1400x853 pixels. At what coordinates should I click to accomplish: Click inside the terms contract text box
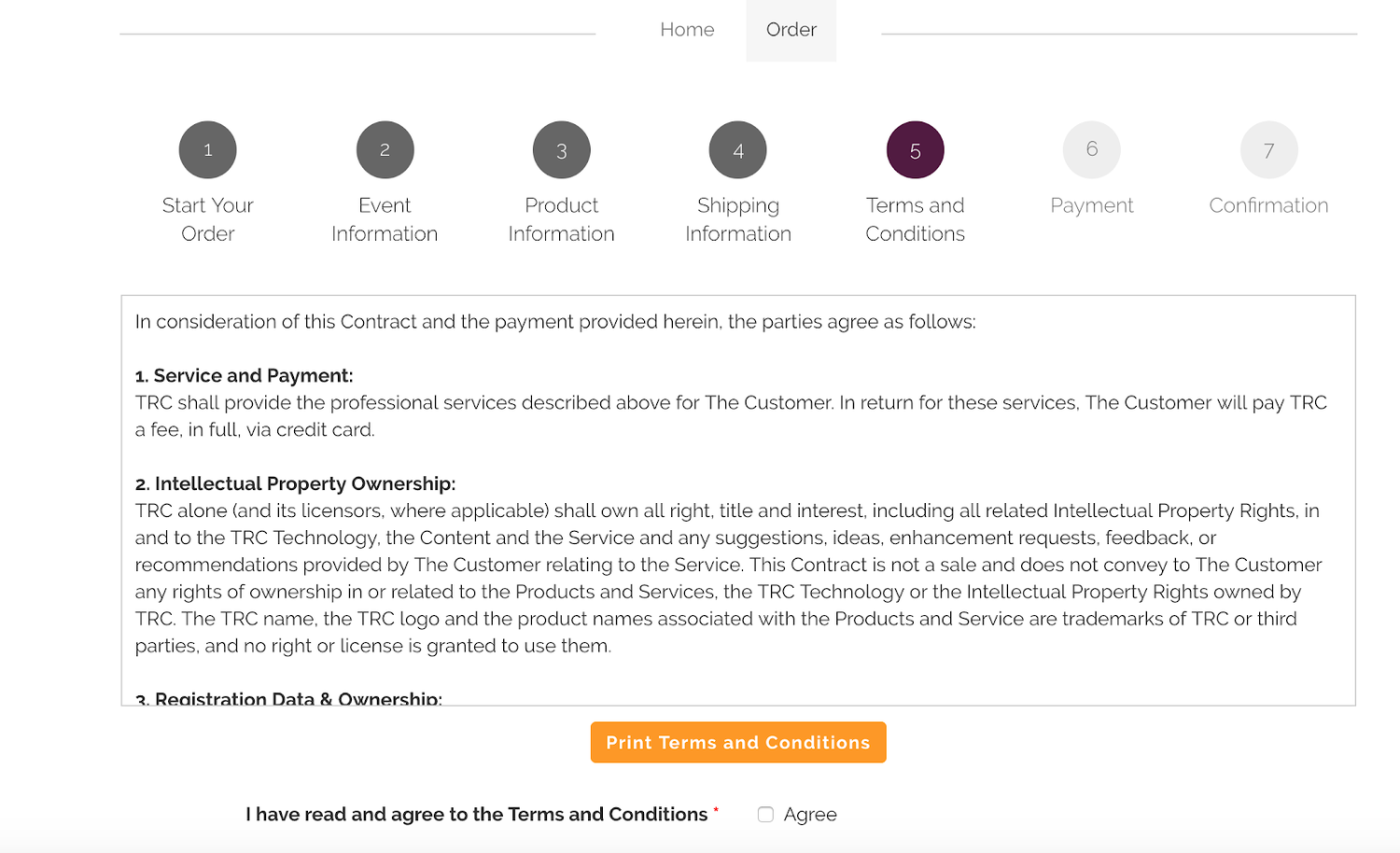[x=738, y=500]
